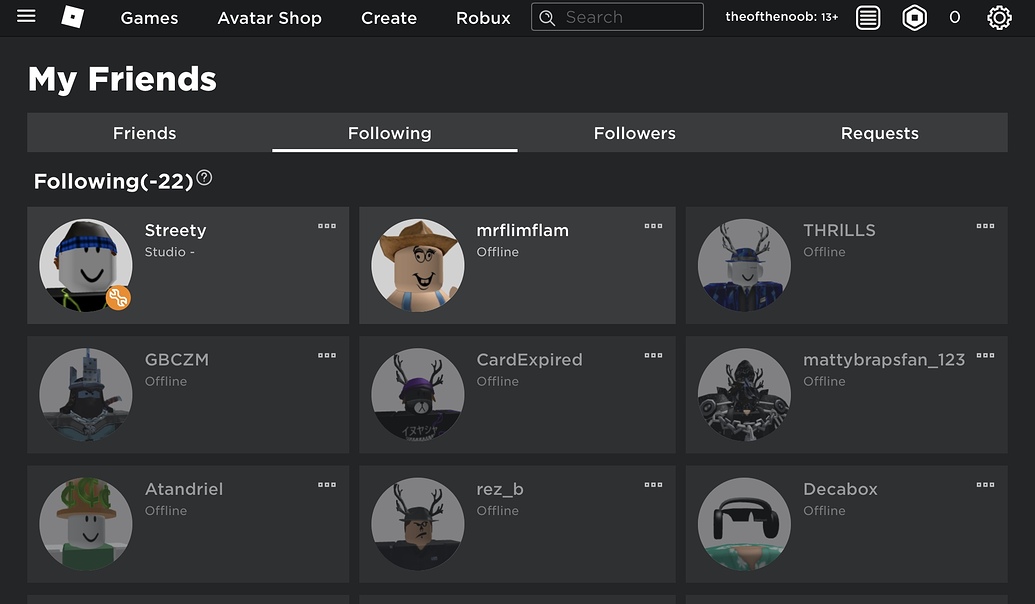Click CardExpired's profile name

[x=529, y=359]
